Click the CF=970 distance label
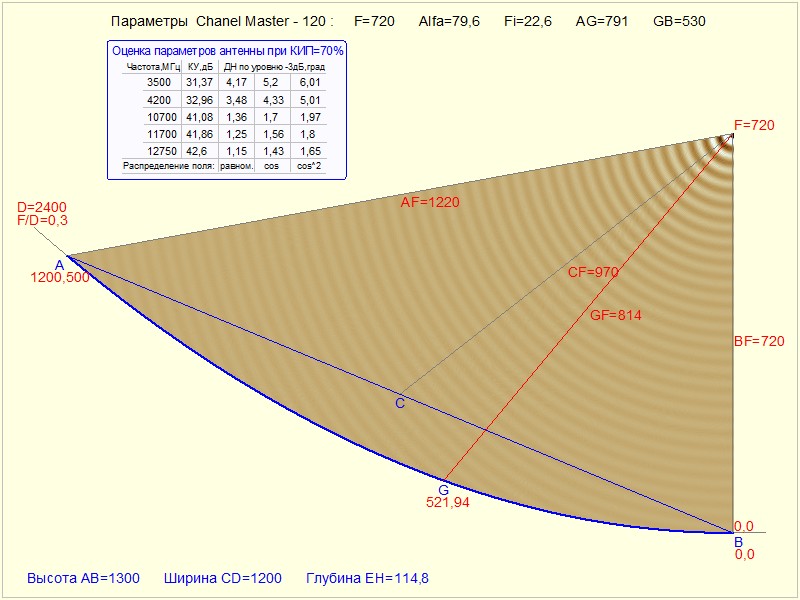Screen dimensions: 800x600 (x=593, y=272)
